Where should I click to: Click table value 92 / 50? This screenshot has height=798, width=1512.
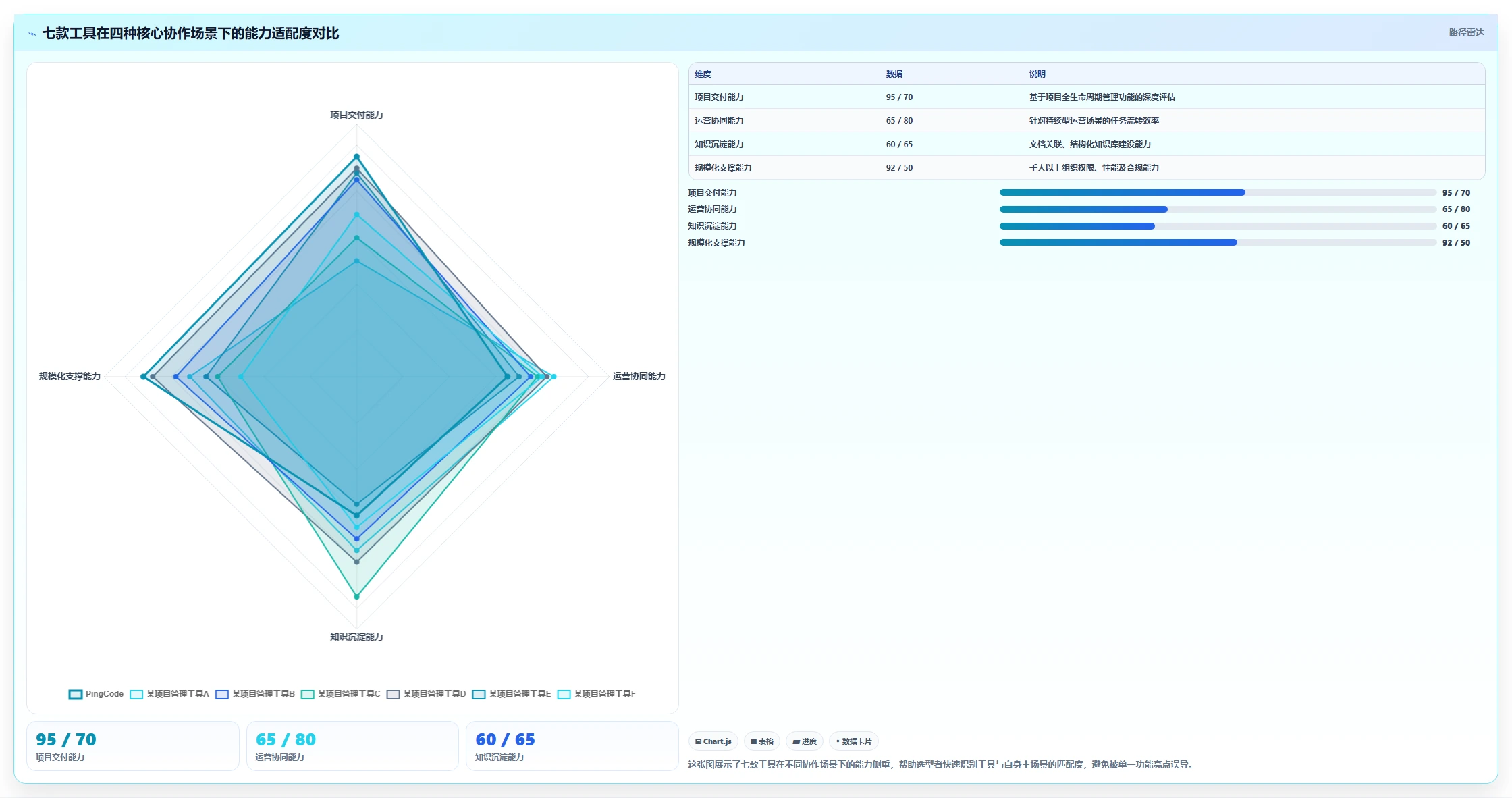[x=899, y=168]
